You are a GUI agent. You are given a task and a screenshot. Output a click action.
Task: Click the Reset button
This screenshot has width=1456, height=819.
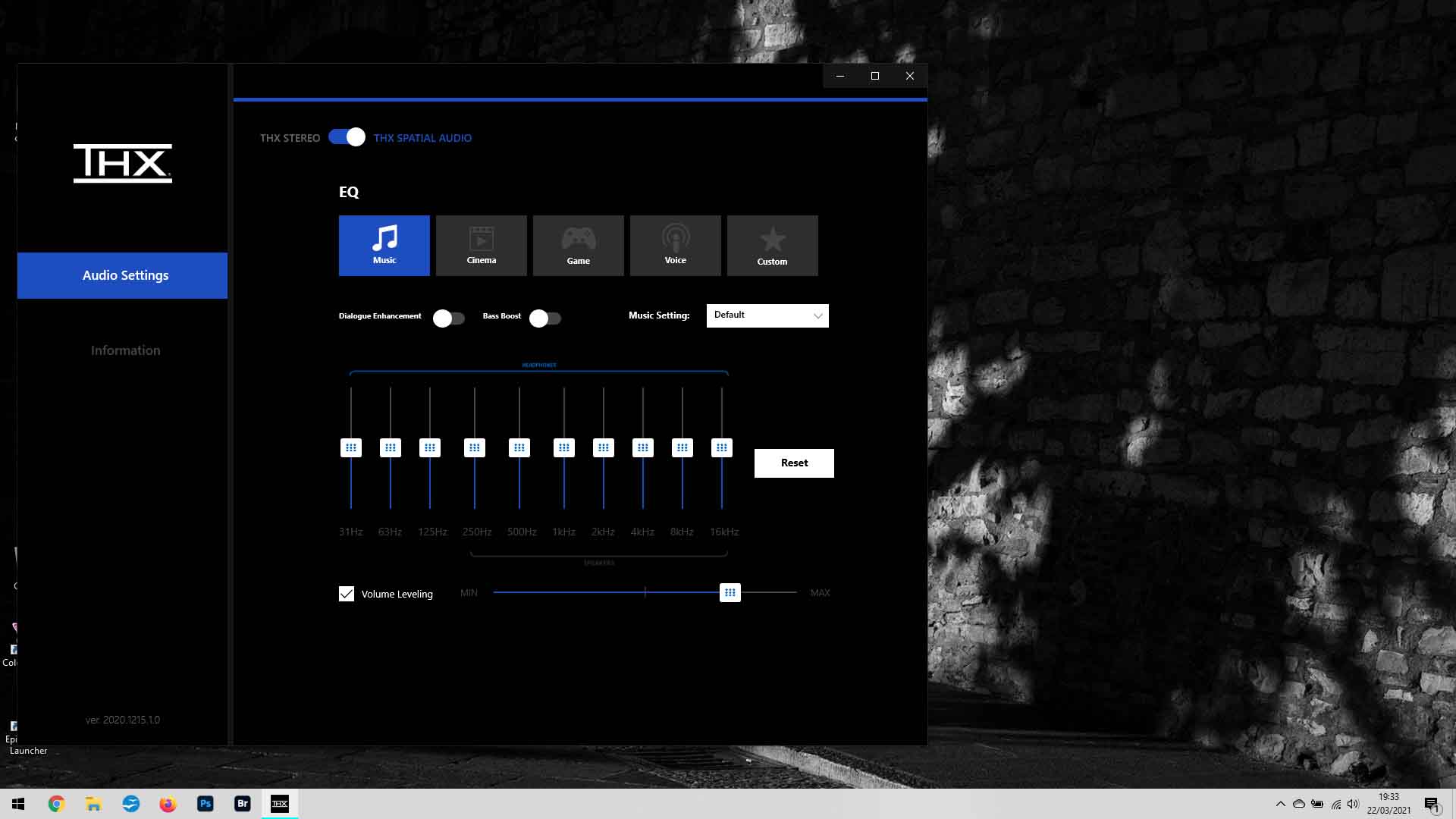click(794, 463)
